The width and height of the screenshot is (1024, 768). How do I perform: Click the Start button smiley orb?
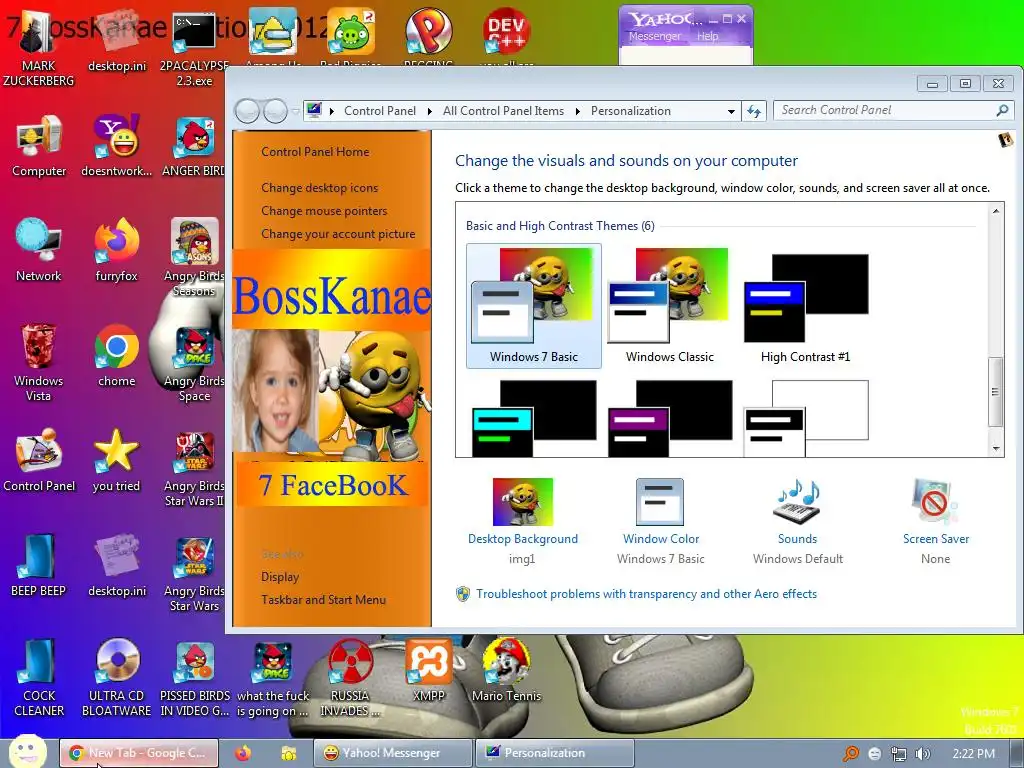(x=27, y=751)
